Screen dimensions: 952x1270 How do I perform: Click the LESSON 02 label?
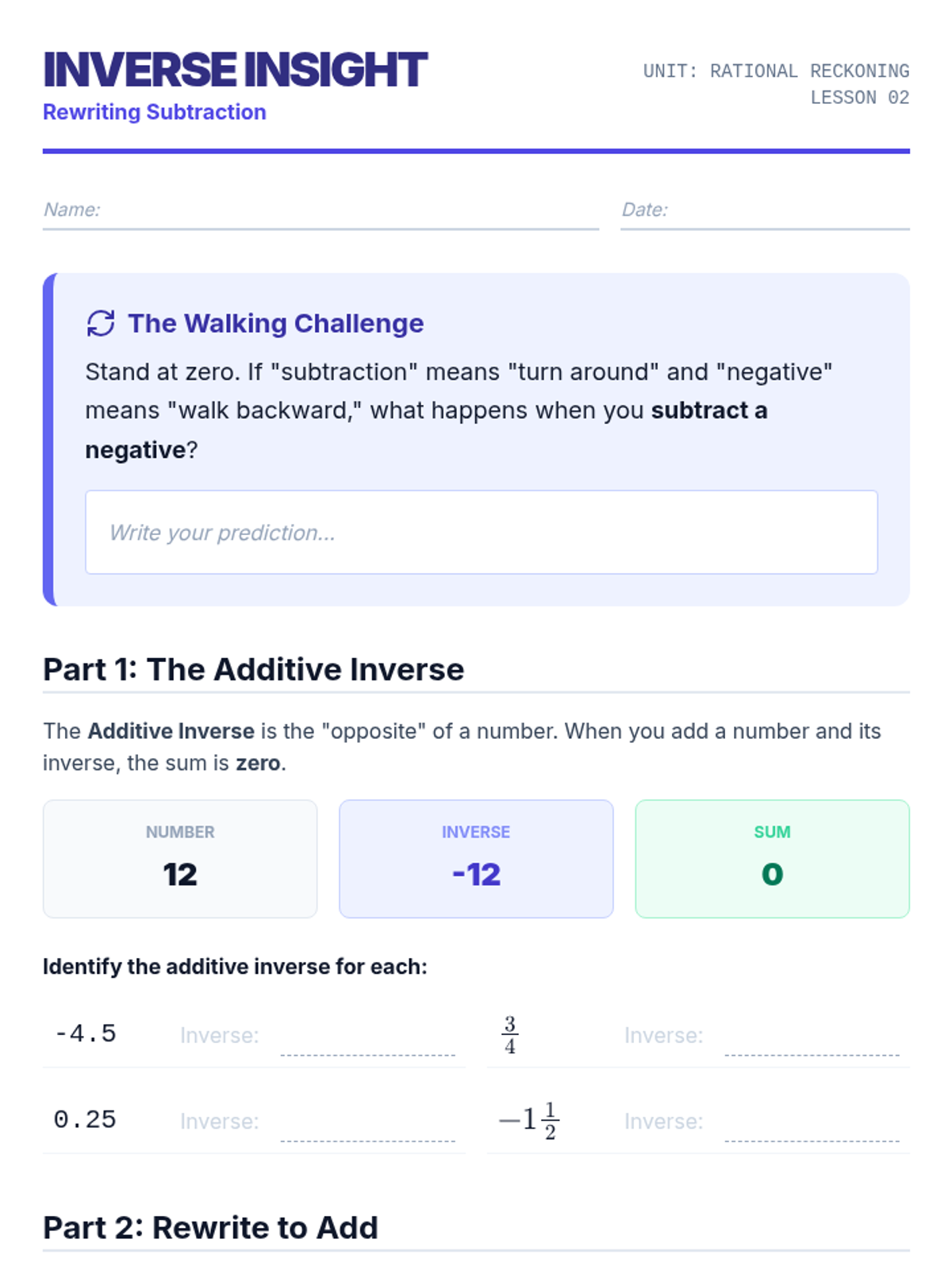[859, 98]
